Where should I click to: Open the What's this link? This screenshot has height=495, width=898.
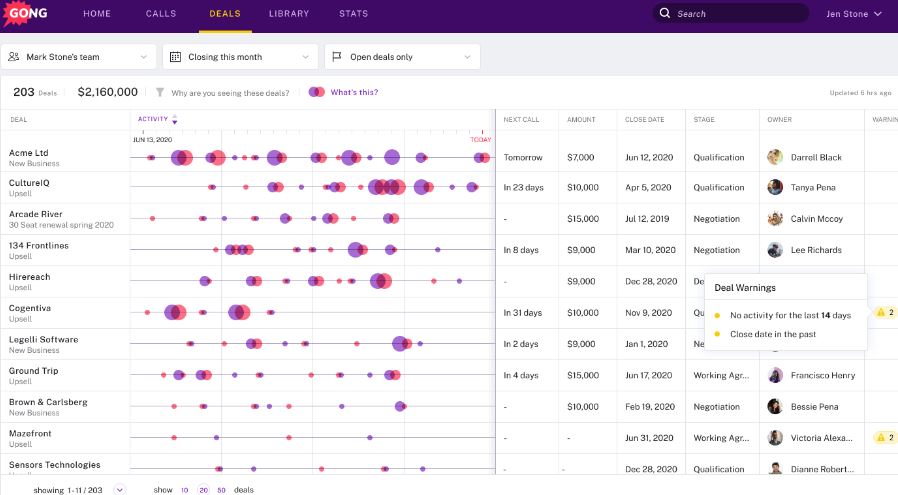[x=354, y=92]
